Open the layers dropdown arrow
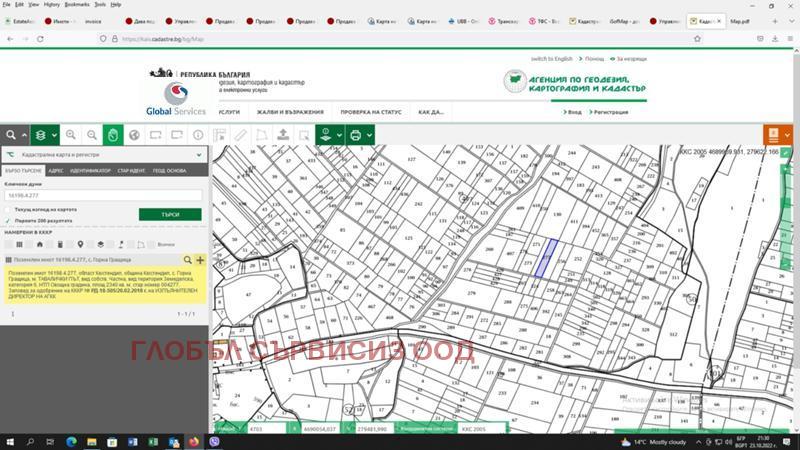 click(x=55, y=135)
